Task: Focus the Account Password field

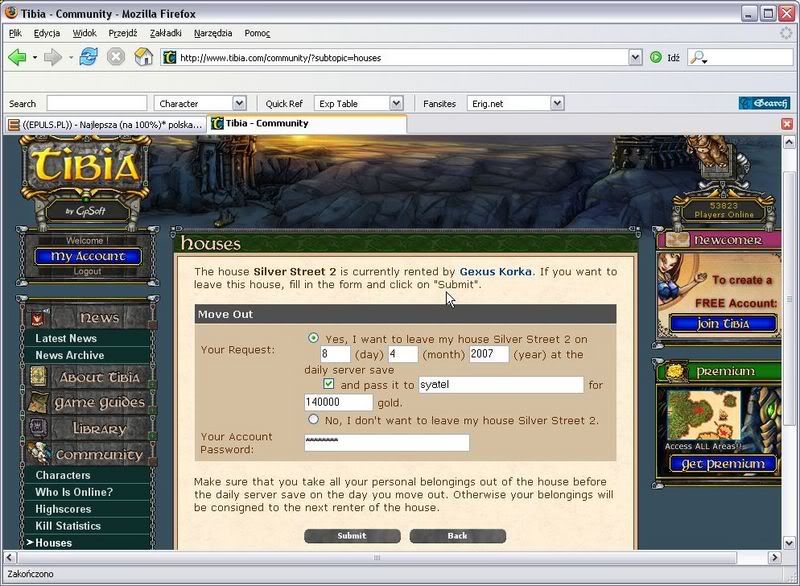Action: point(387,443)
